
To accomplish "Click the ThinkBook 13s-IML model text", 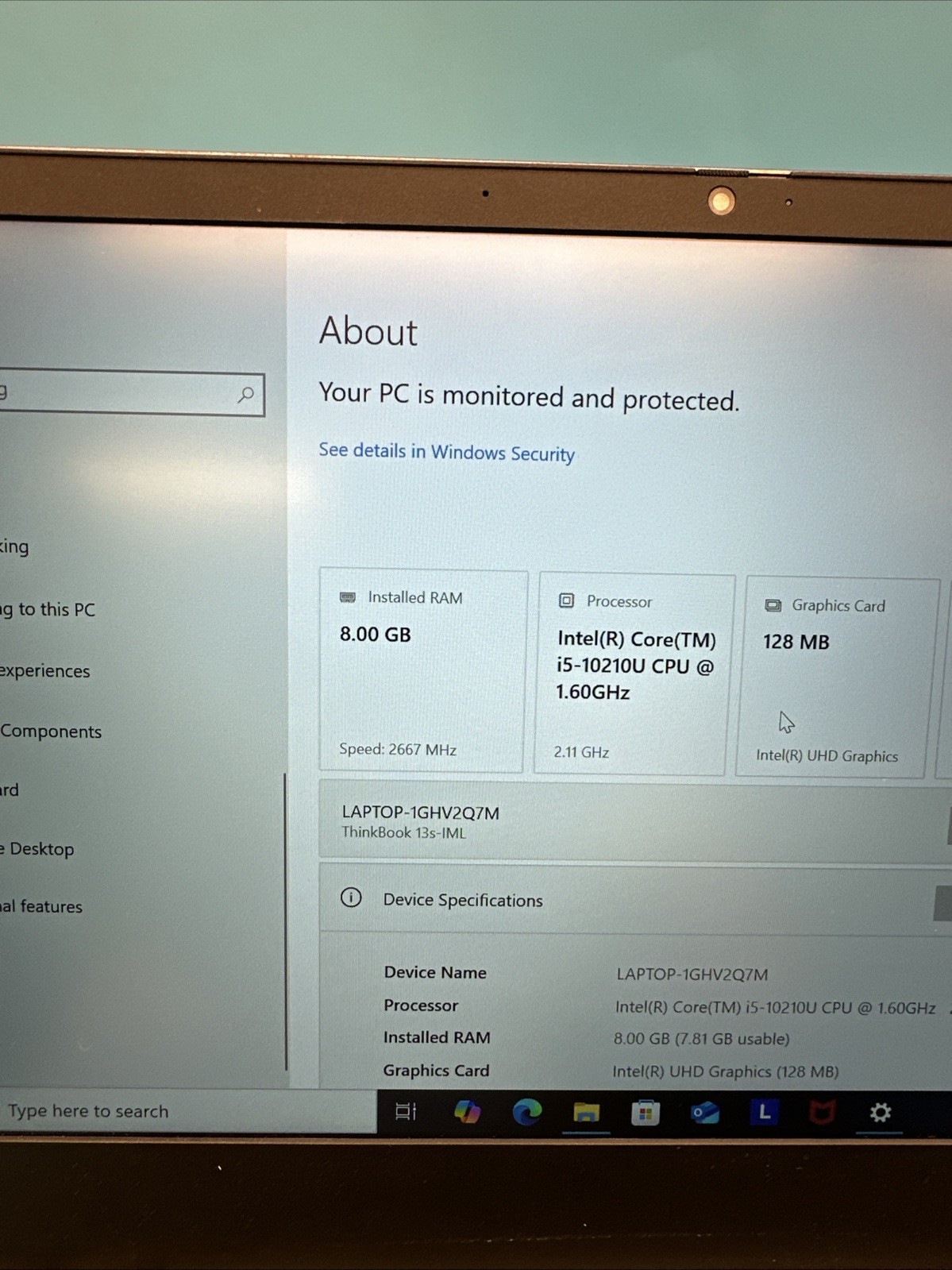I will click(403, 832).
